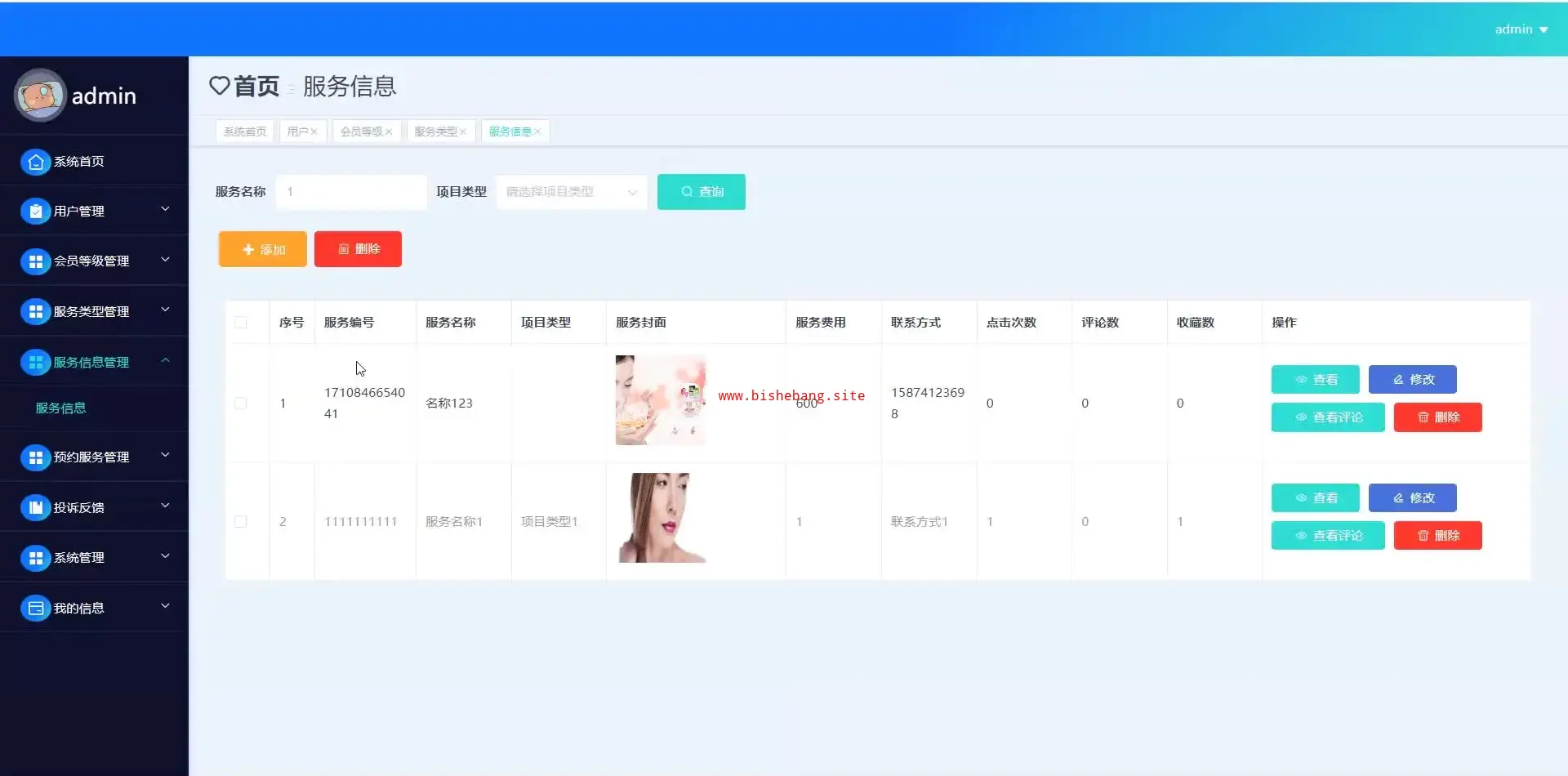Collapse the 服务信息管理 menu chevron
The width and height of the screenshot is (1568, 776).
point(165,361)
